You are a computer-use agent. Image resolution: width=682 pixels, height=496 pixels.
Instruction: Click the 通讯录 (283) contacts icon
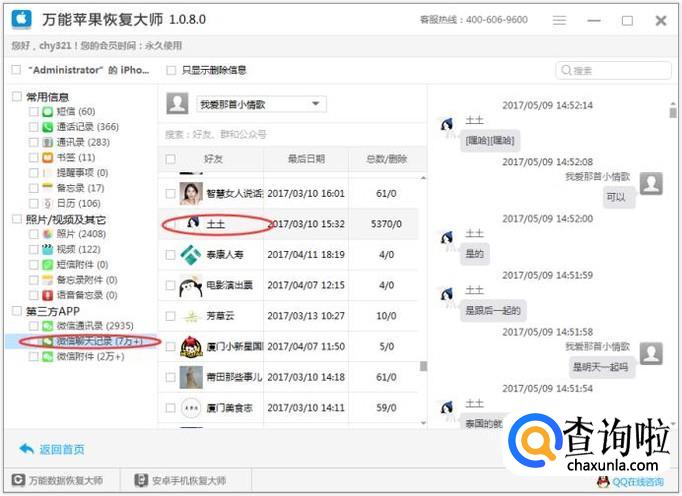pos(47,142)
